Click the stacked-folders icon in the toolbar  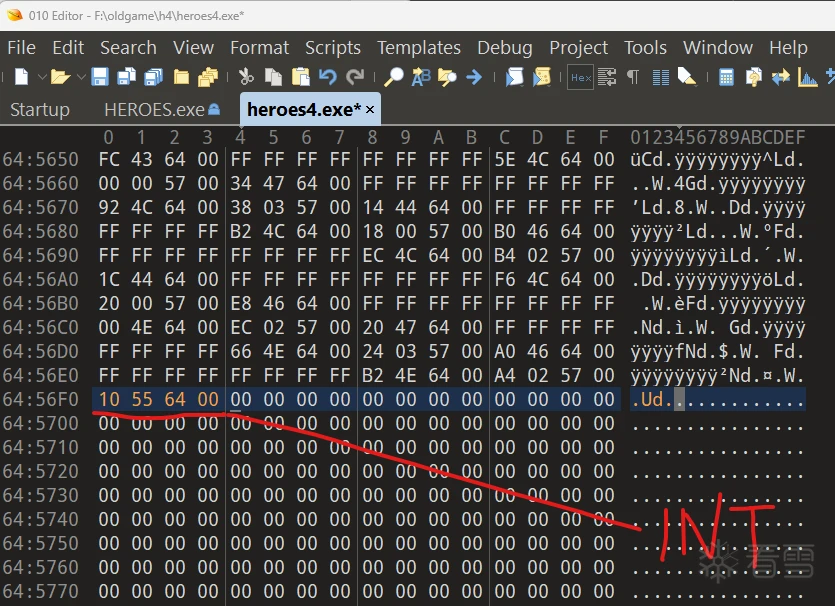(208, 77)
